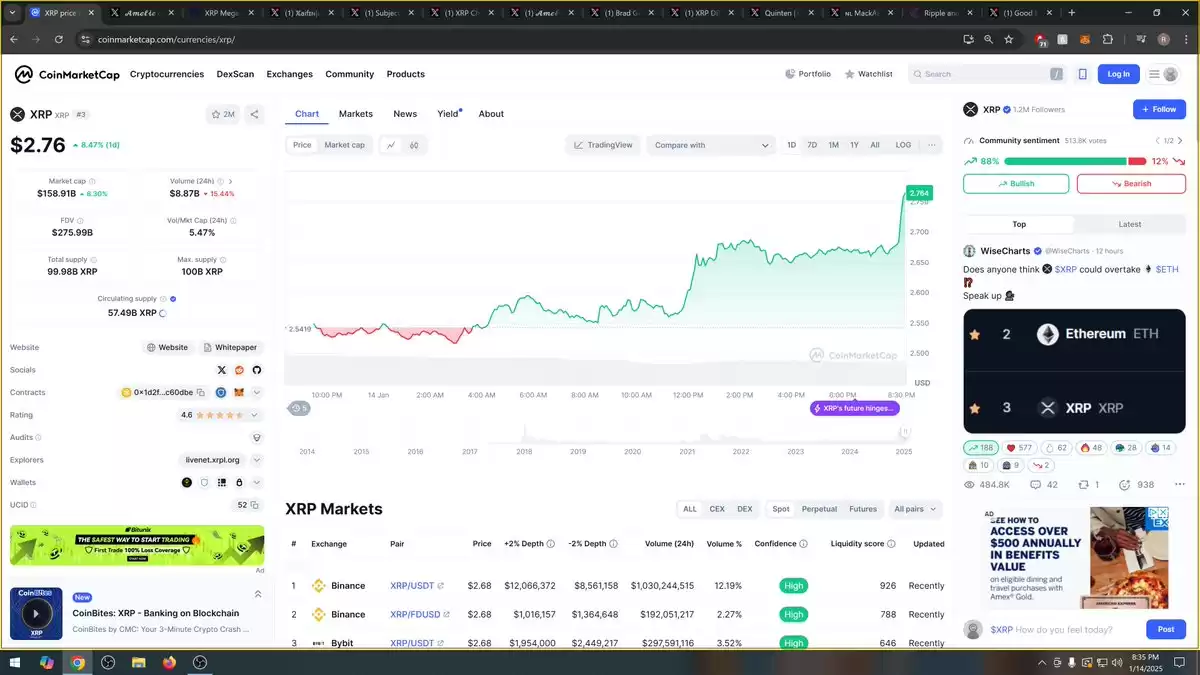Image resolution: width=1200 pixels, height=675 pixels.
Task: Set chart range to 1M
Action: 833,145
